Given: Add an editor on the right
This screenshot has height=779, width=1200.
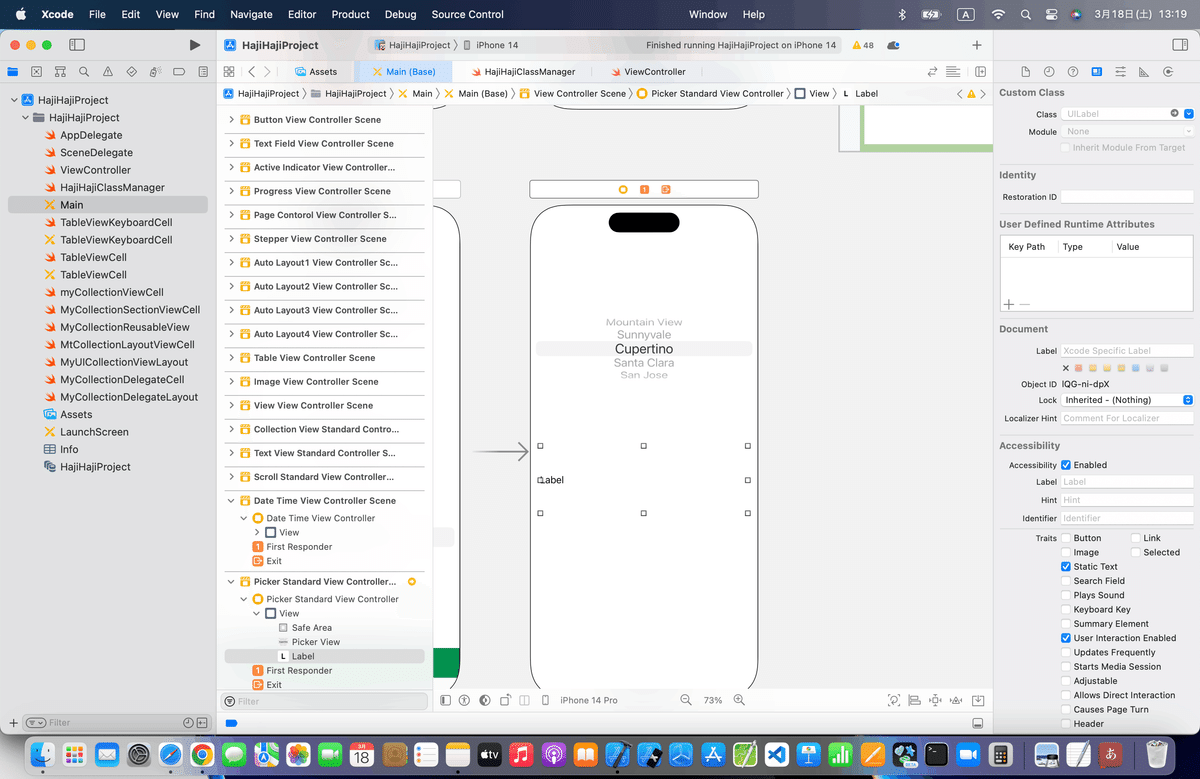Looking at the screenshot, I should [980, 72].
